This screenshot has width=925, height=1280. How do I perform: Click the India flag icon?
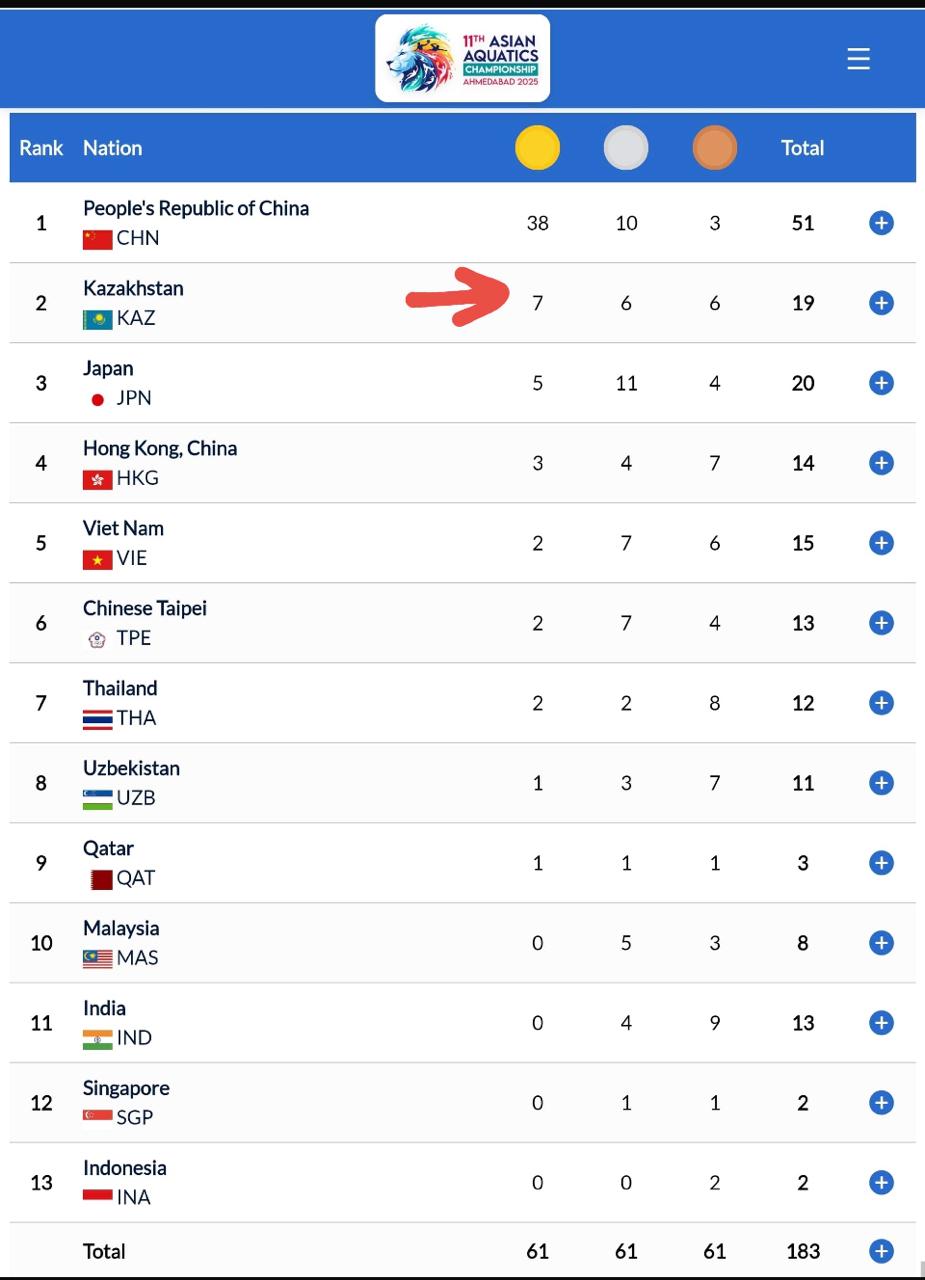tap(97, 1039)
